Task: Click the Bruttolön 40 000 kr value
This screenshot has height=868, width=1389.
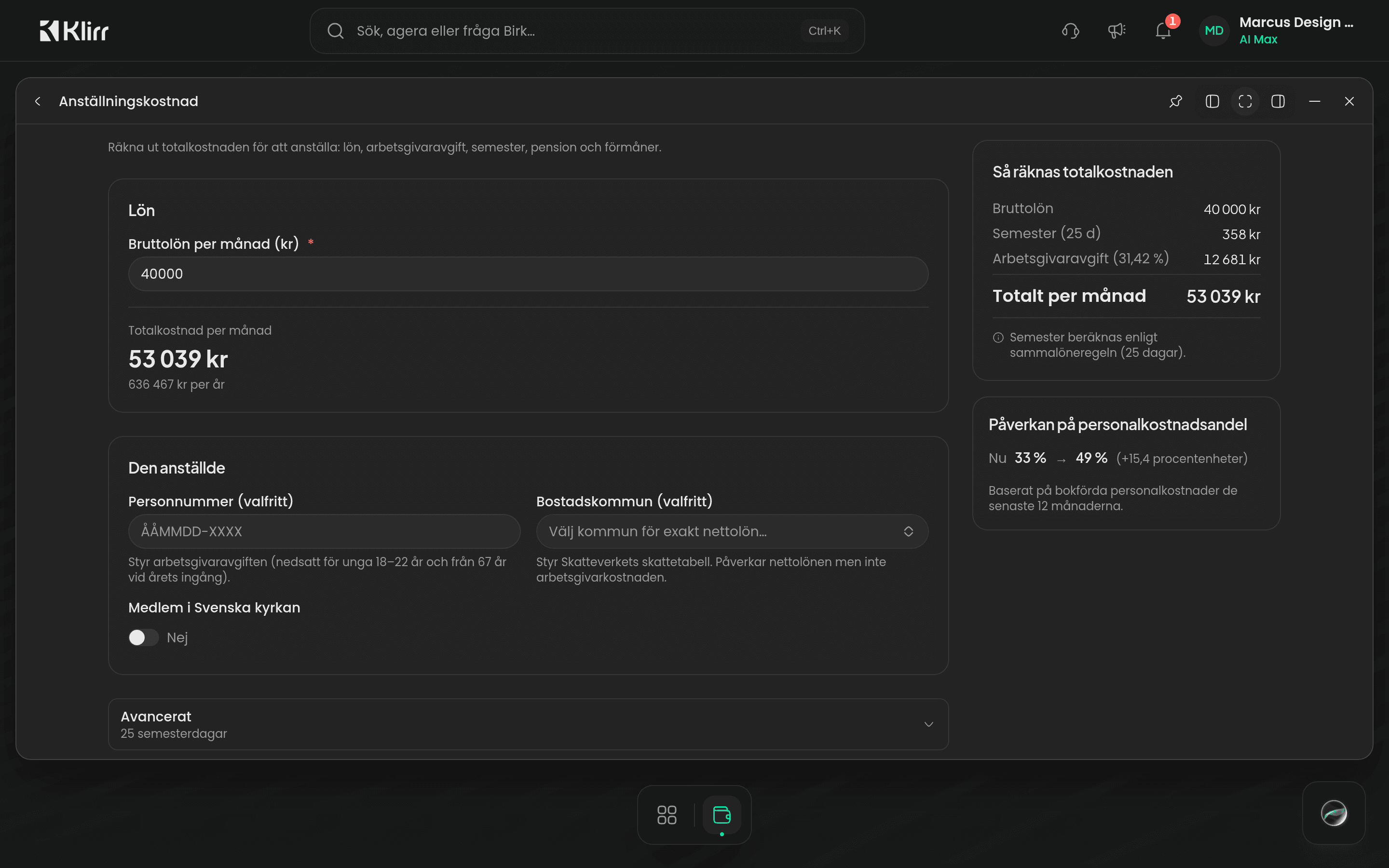Action: coord(1232,210)
